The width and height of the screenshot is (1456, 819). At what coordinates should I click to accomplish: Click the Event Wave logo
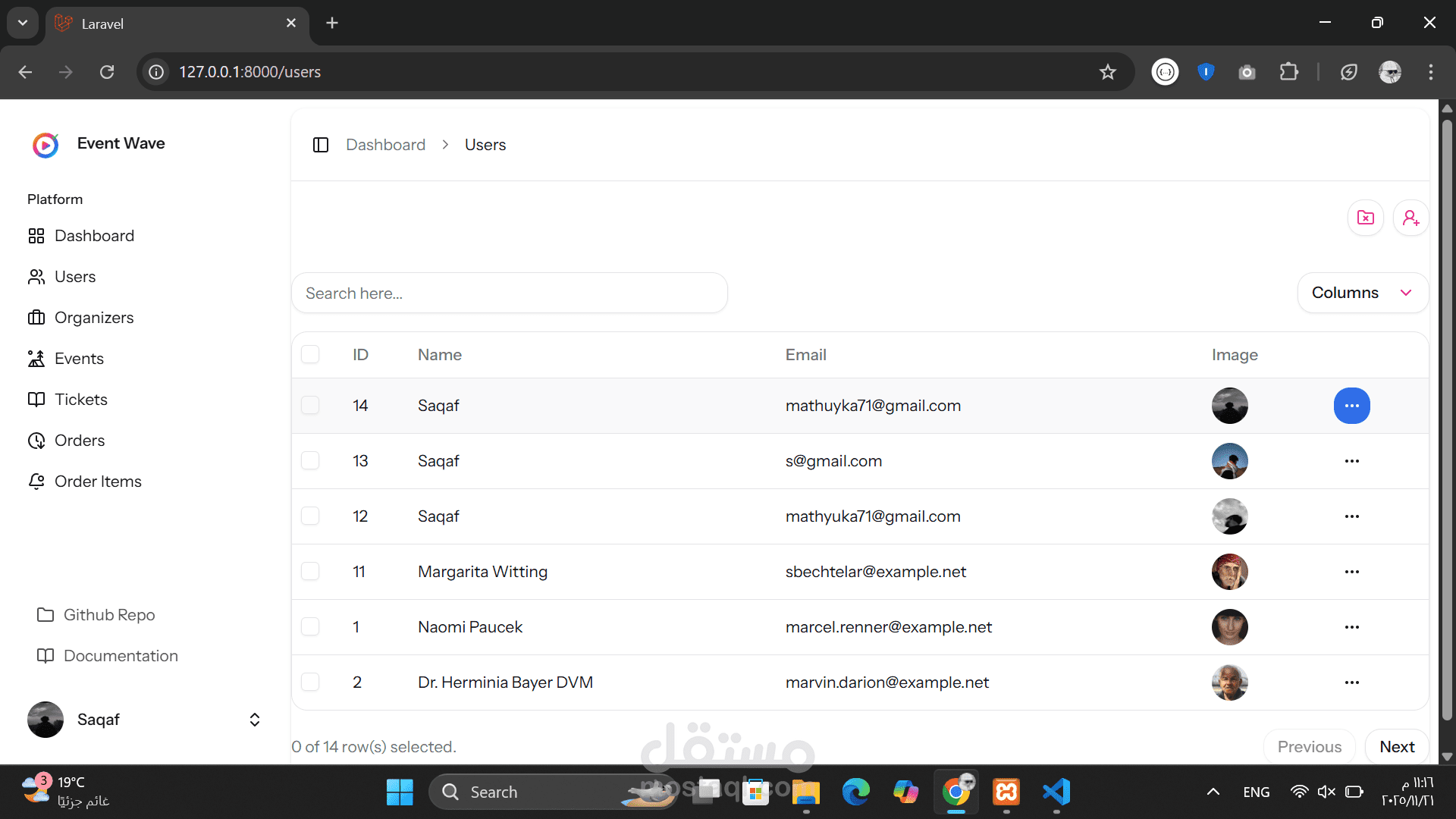tap(45, 144)
